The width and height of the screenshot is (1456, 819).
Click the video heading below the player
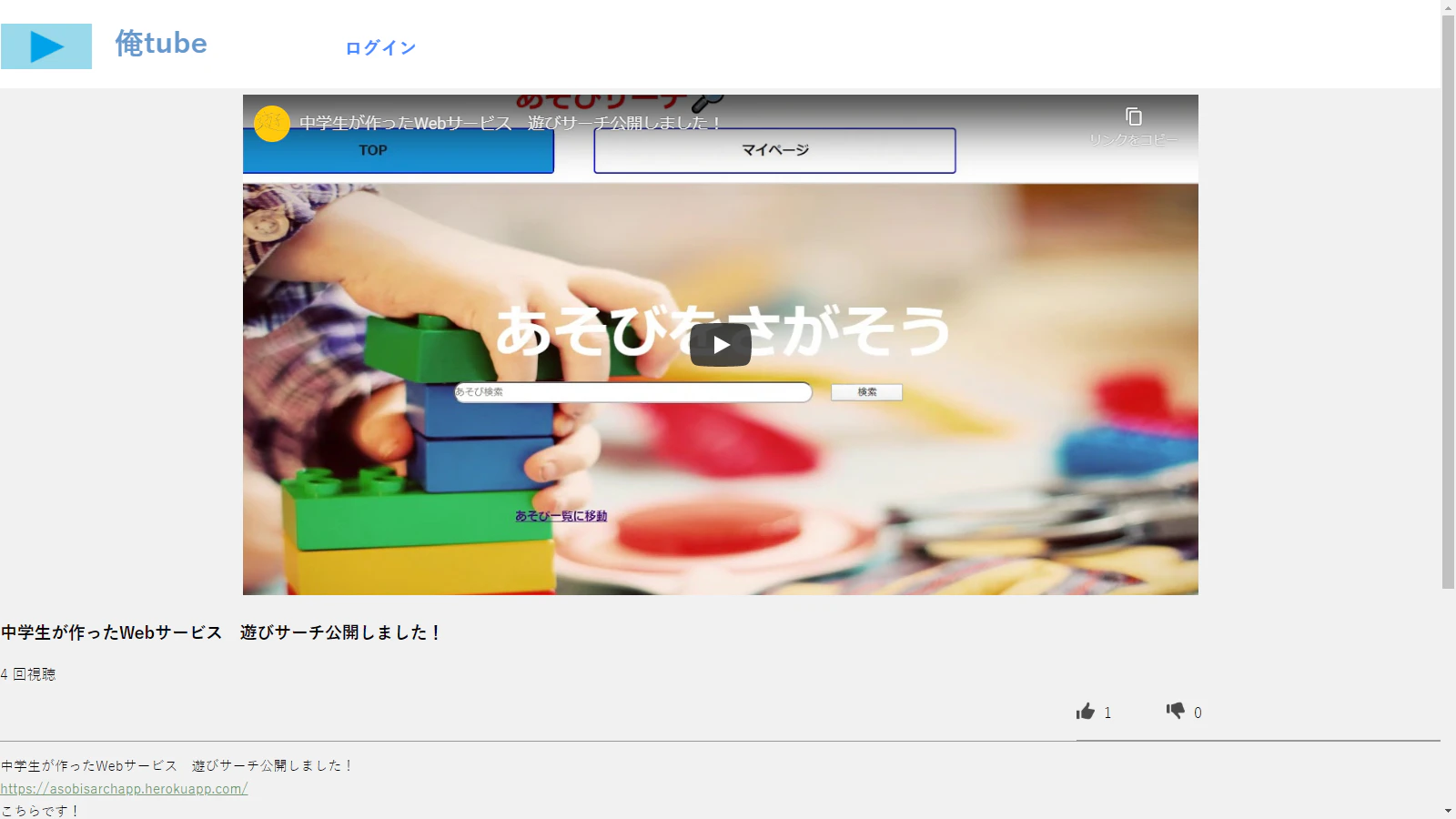[x=221, y=632]
